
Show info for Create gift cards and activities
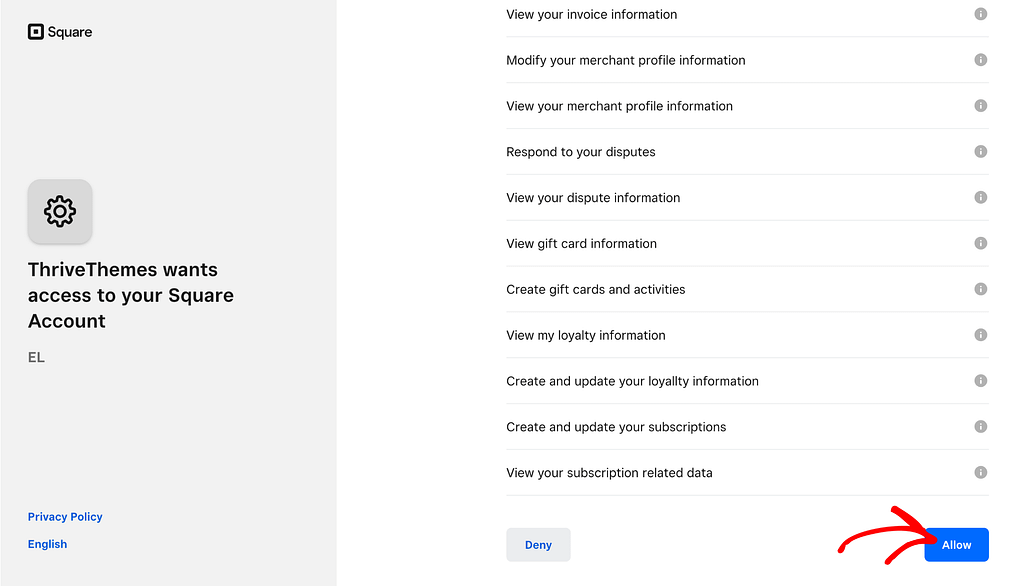pyautogui.click(x=980, y=289)
